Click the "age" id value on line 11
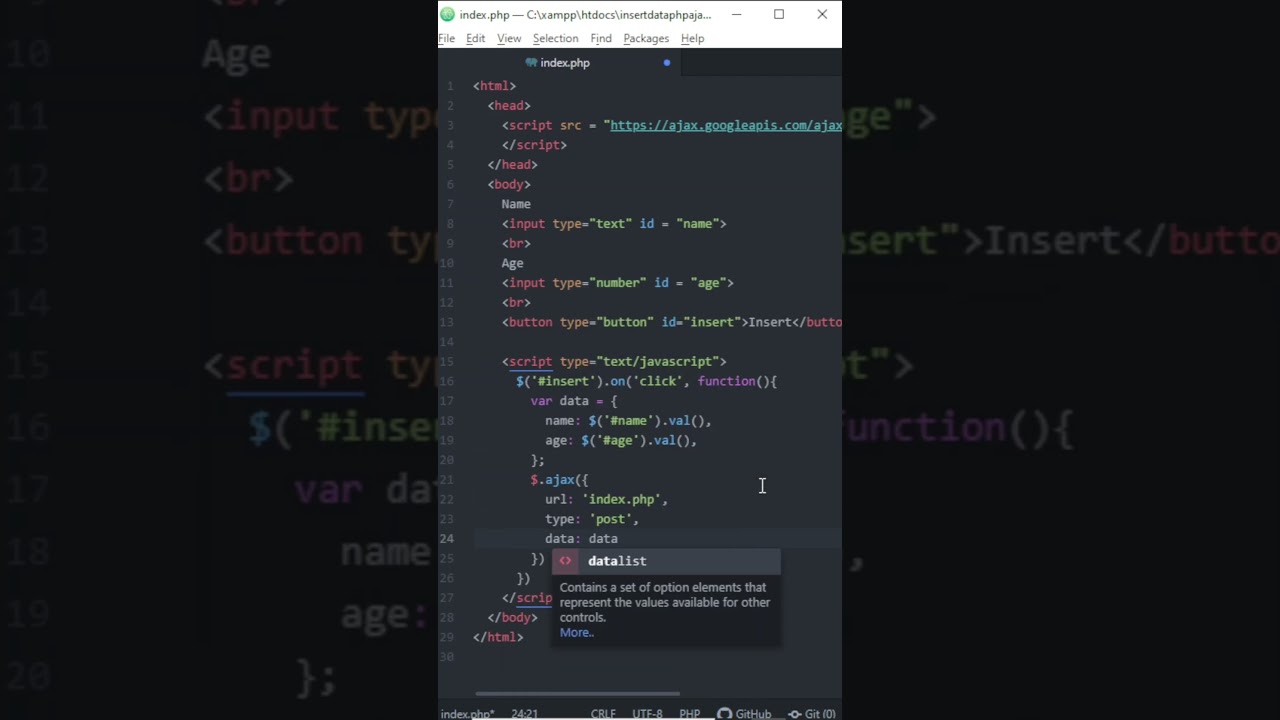This screenshot has width=1280, height=720. click(x=708, y=283)
